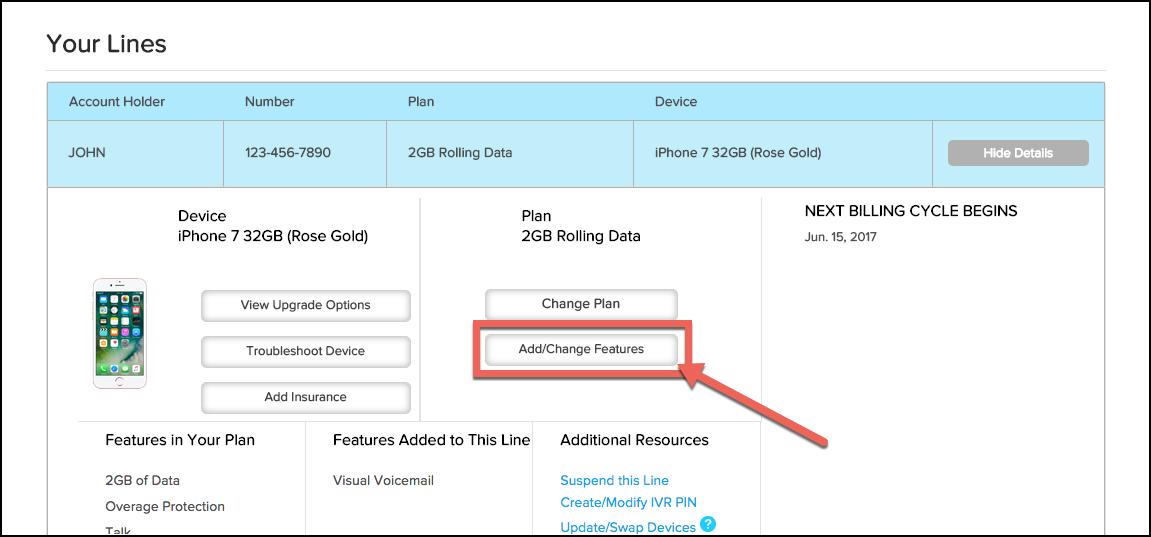Click the Your Lines page heading
The image size is (1151, 537).
pos(106,44)
